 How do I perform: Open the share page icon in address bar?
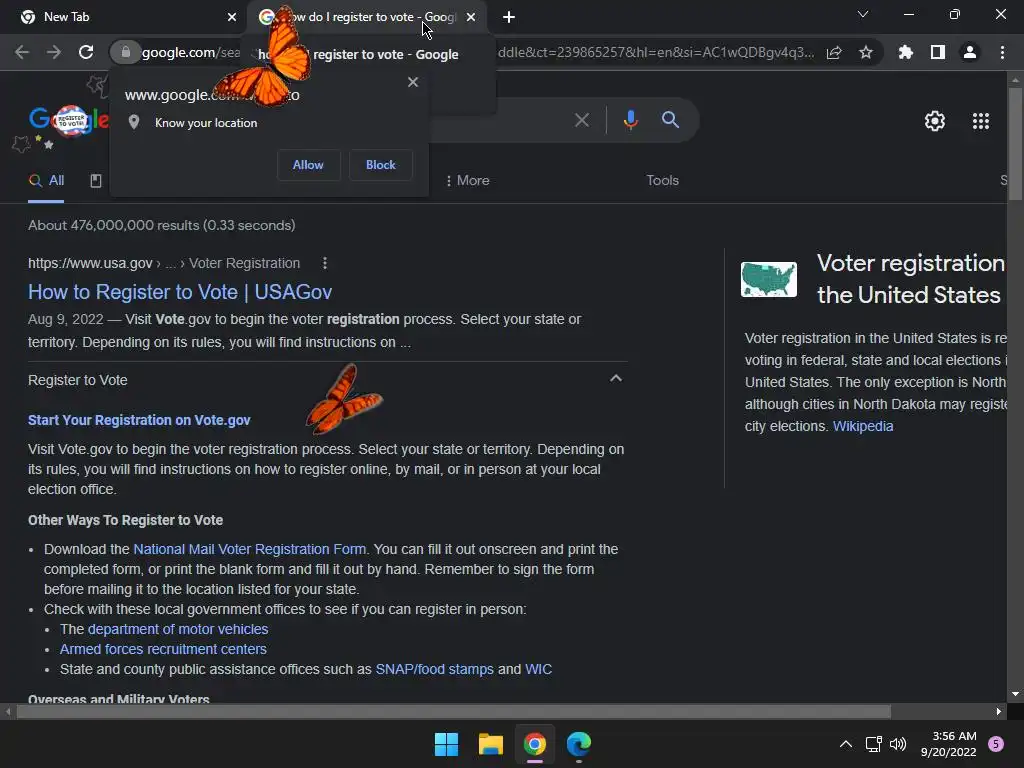[x=834, y=53]
